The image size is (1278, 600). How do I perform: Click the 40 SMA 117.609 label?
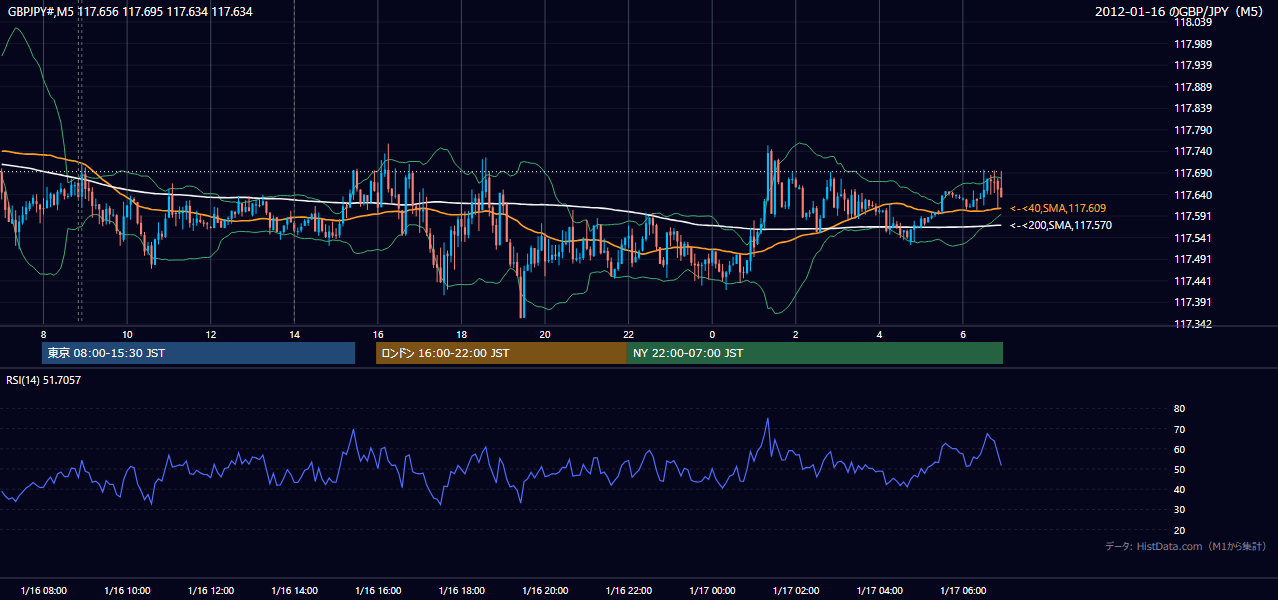[x=1058, y=208]
